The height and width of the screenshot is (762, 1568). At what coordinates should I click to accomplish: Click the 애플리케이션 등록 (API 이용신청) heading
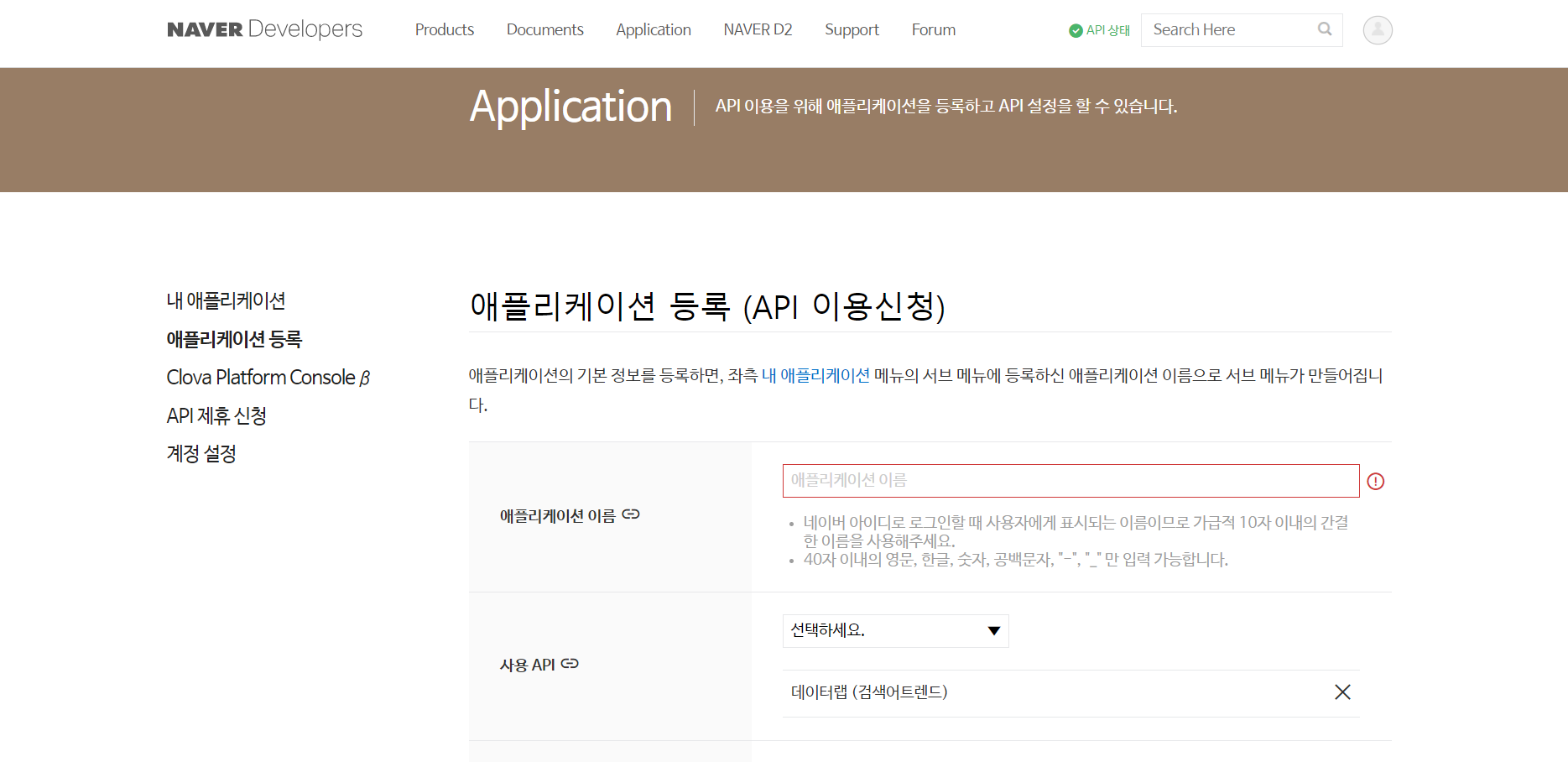pyautogui.click(x=707, y=306)
